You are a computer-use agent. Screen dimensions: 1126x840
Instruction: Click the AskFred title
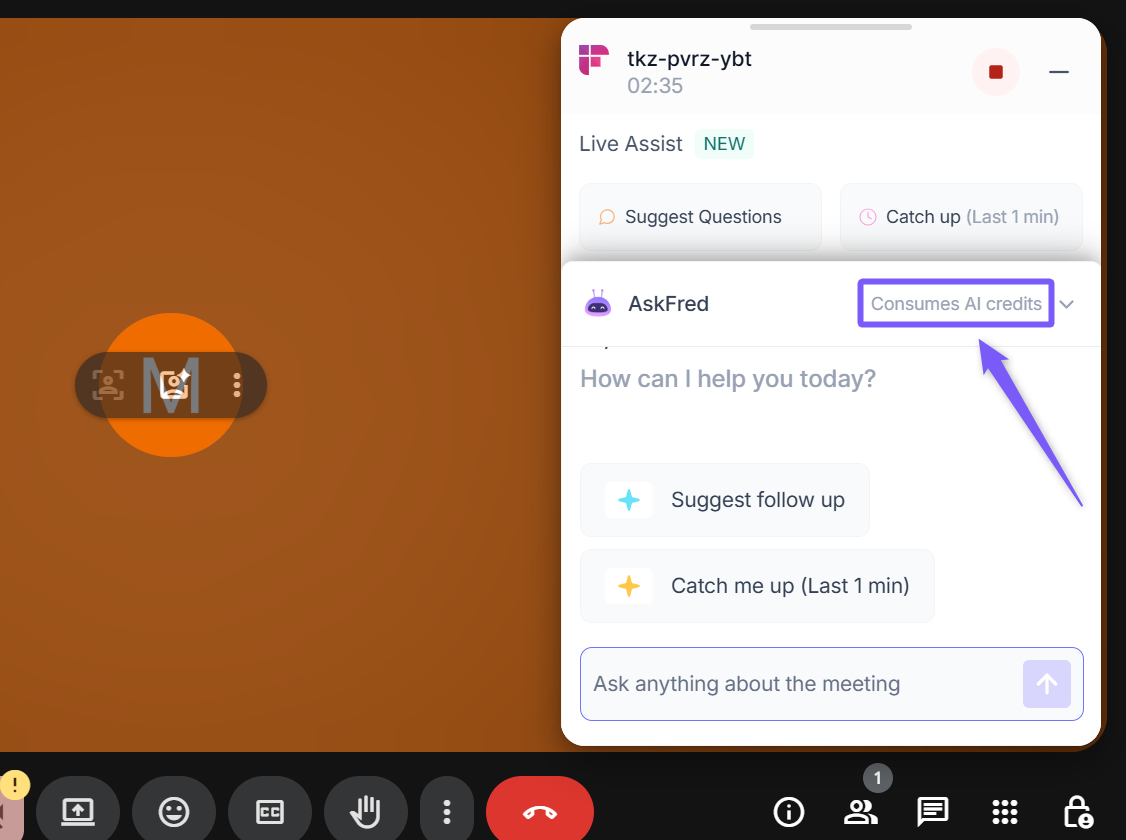pos(668,304)
